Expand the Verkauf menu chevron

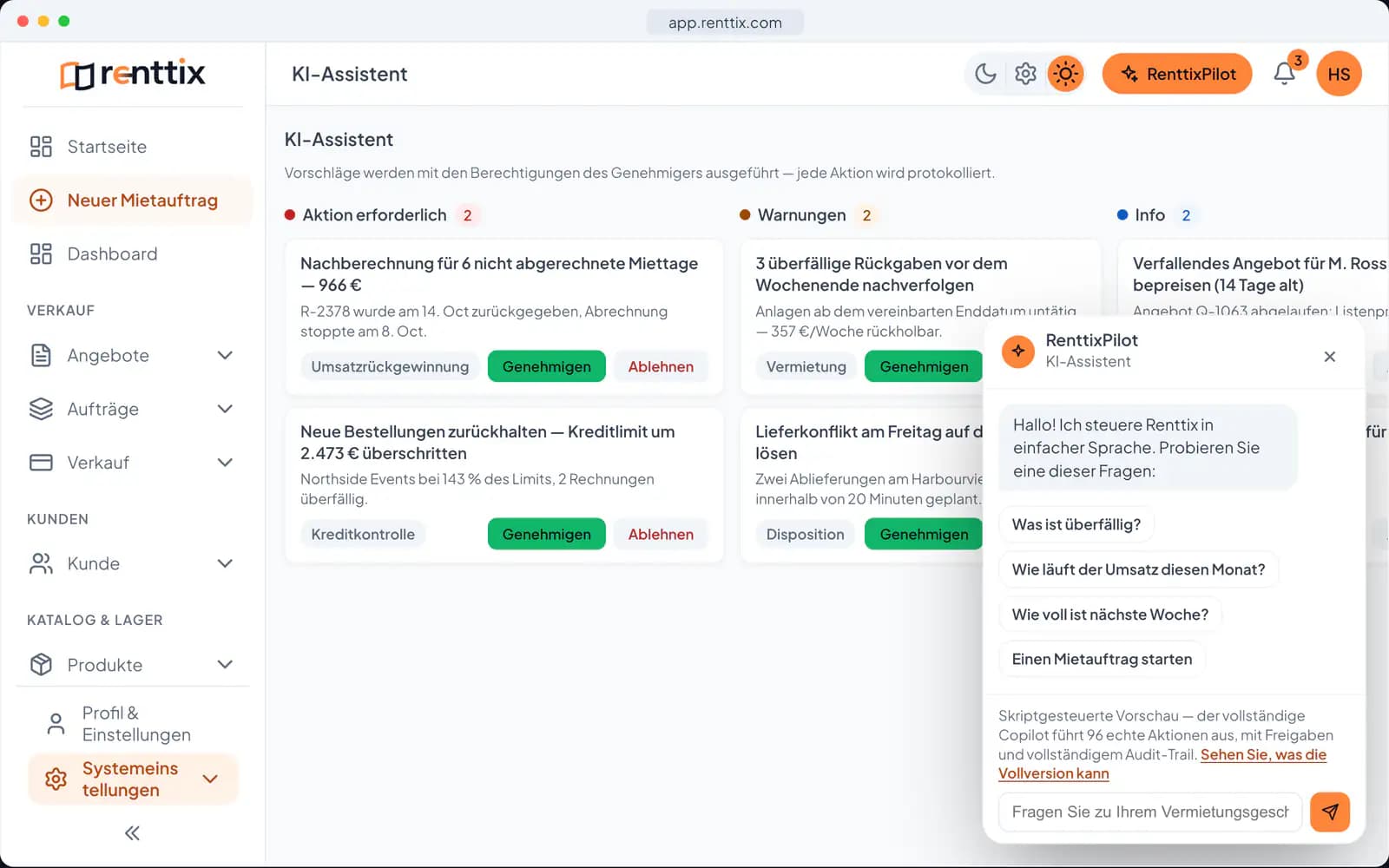(x=225, y=463)
